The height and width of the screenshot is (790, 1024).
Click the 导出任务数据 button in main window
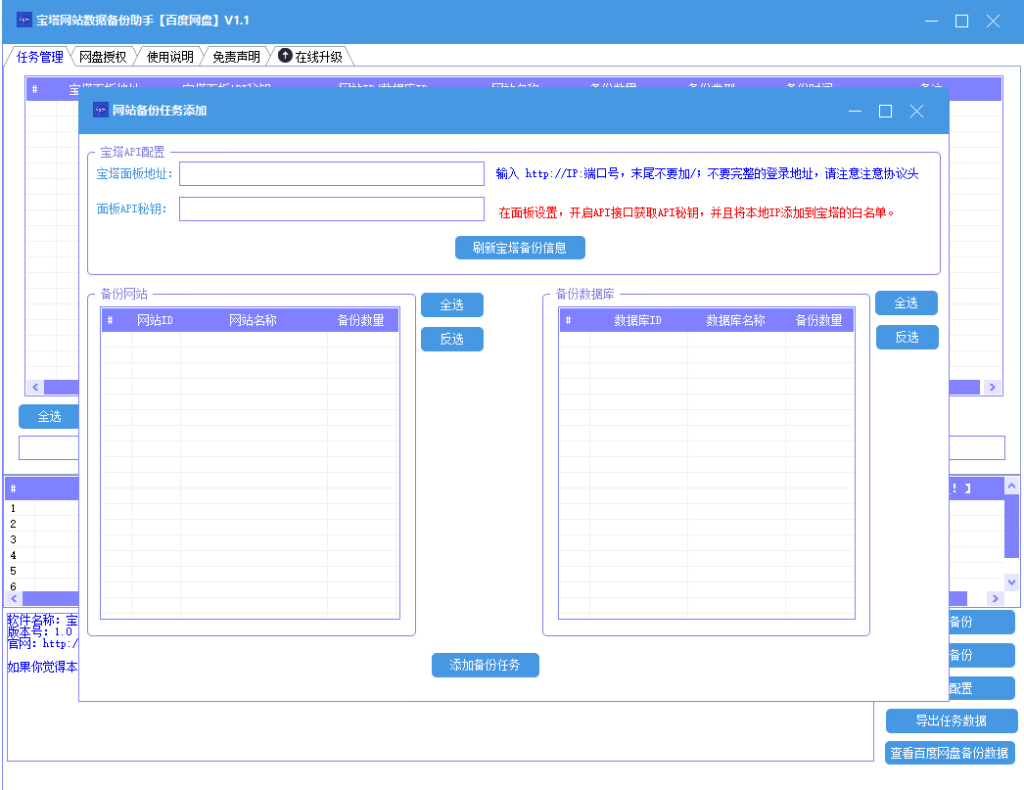(x=951, y=721)
